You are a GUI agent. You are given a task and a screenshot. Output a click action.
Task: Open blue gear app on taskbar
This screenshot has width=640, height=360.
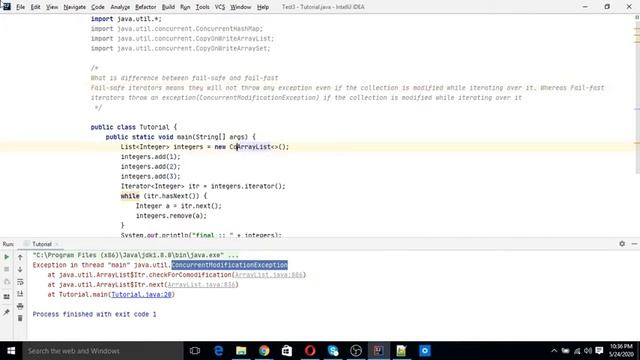[424, 351]
